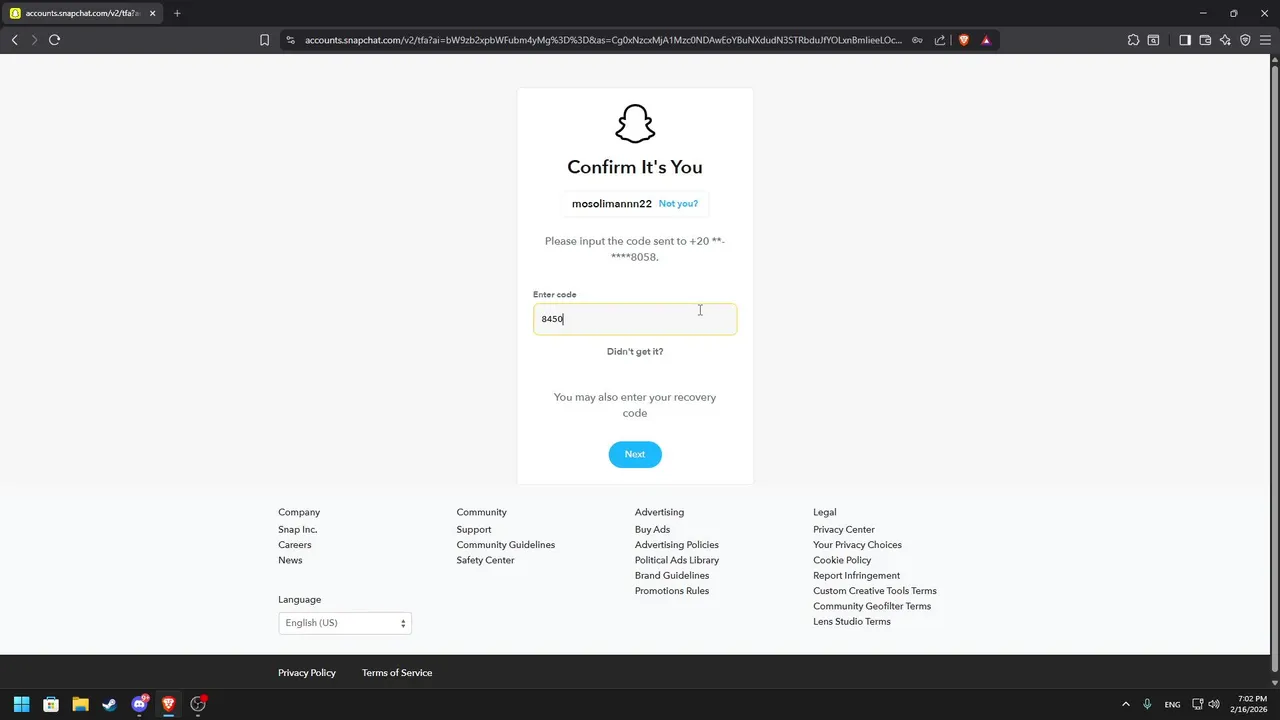Viewport: 1280px width, 720px height.
Task: Open the Brand Guidelines link
Action: point(672,576)
